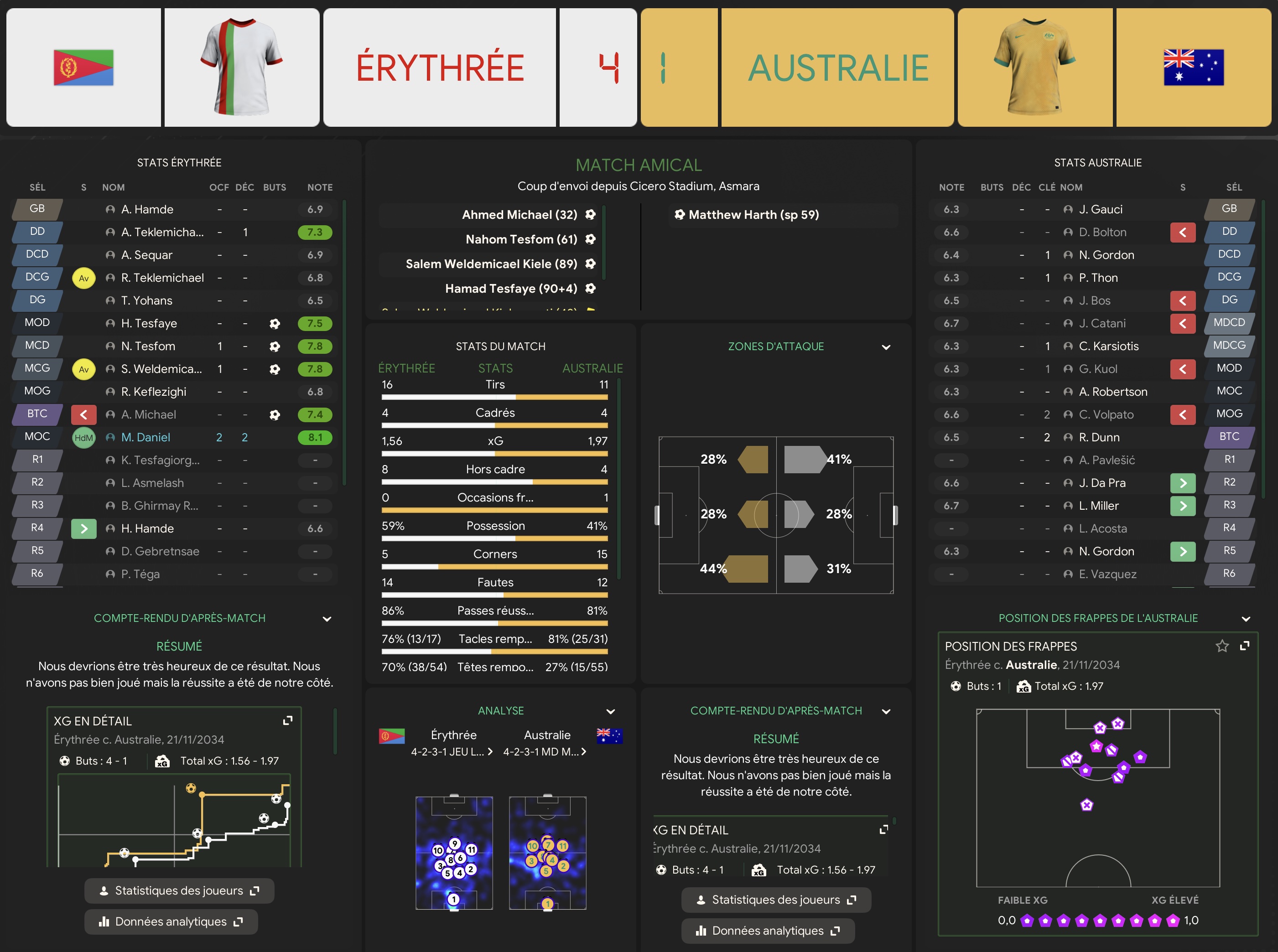Click the green substituted-on arrow beside H. Hamde
The image size is (1278, 952).
coord(83,528)
